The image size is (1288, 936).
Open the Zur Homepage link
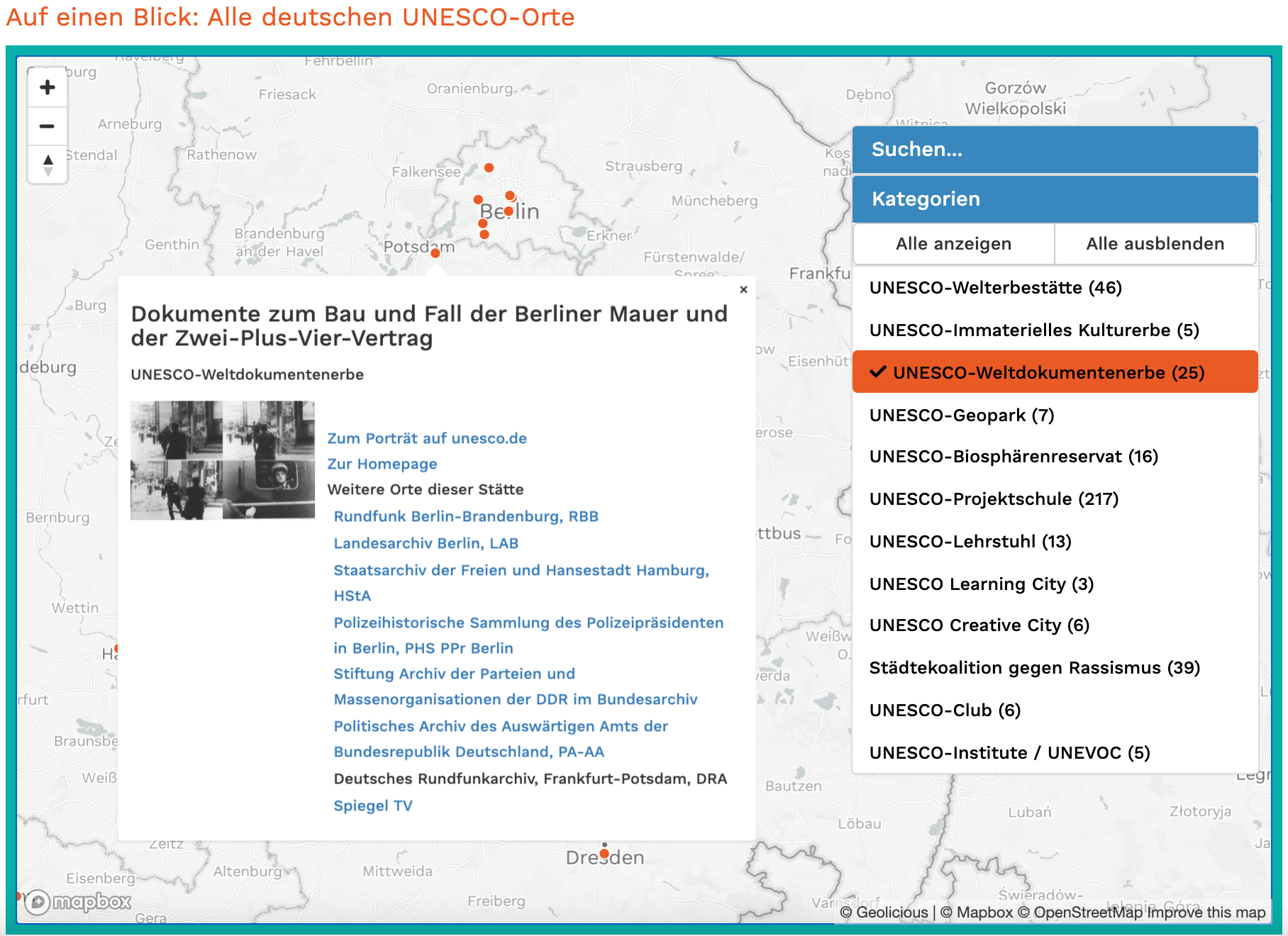click(x=382, y=464)
